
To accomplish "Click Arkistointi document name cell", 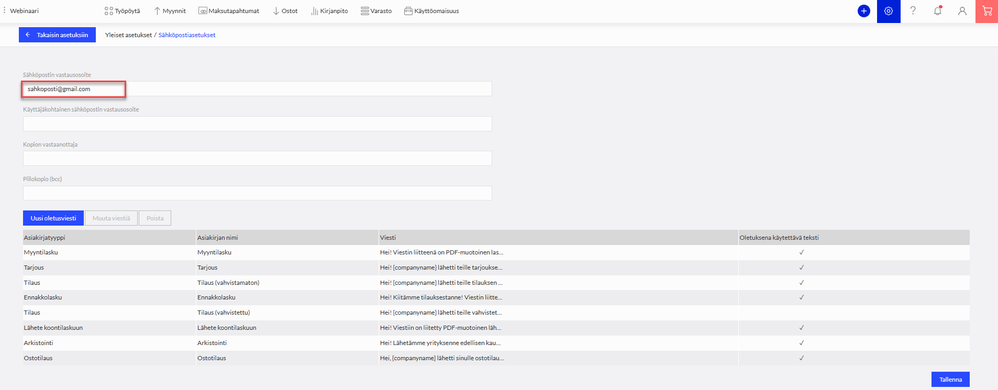I will point(286,343).
